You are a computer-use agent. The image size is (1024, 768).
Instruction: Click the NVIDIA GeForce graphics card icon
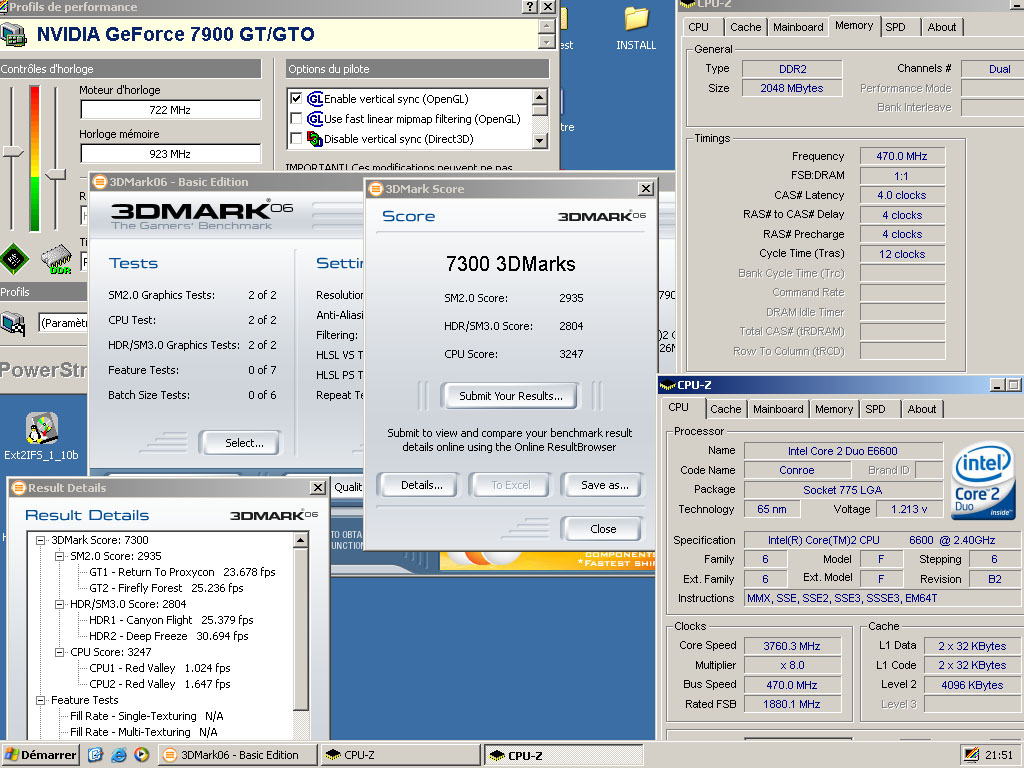point(14,35)
